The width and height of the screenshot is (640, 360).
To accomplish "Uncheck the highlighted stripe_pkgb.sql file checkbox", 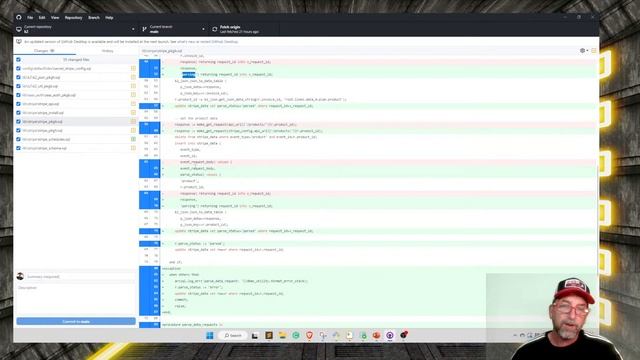I will pyautogui.click(x=18, y=122).
